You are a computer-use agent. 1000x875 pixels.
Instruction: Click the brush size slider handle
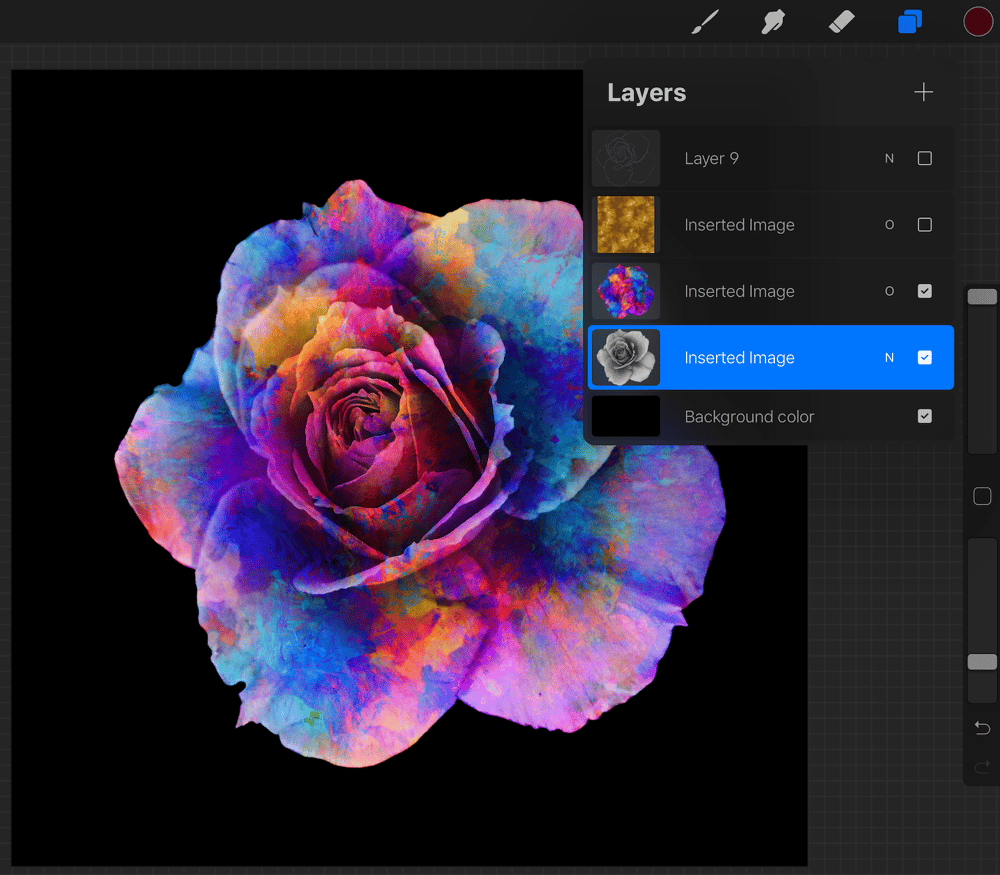[x=982, y=297]
